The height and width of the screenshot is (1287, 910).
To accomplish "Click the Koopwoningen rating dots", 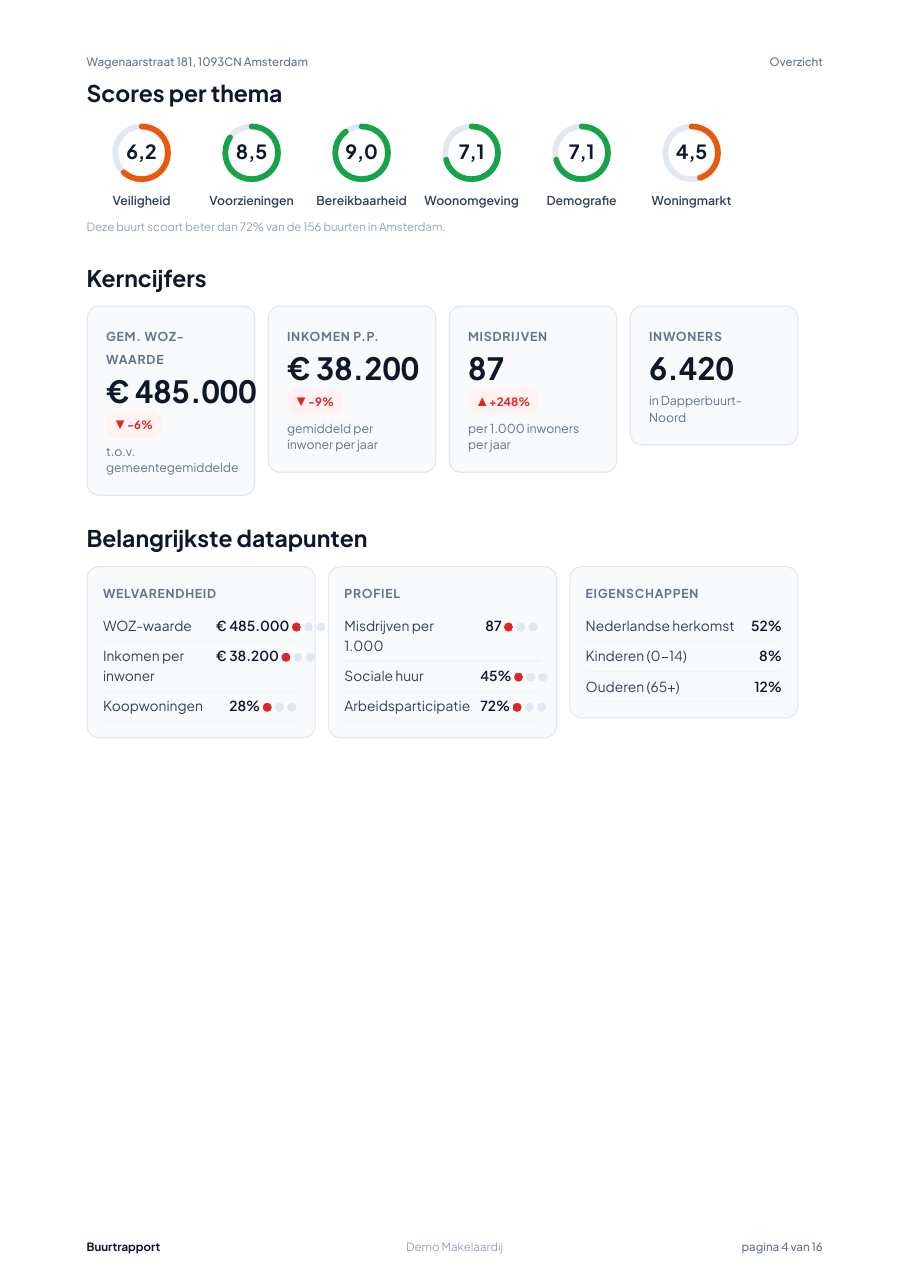I will (x=279, y=707).
